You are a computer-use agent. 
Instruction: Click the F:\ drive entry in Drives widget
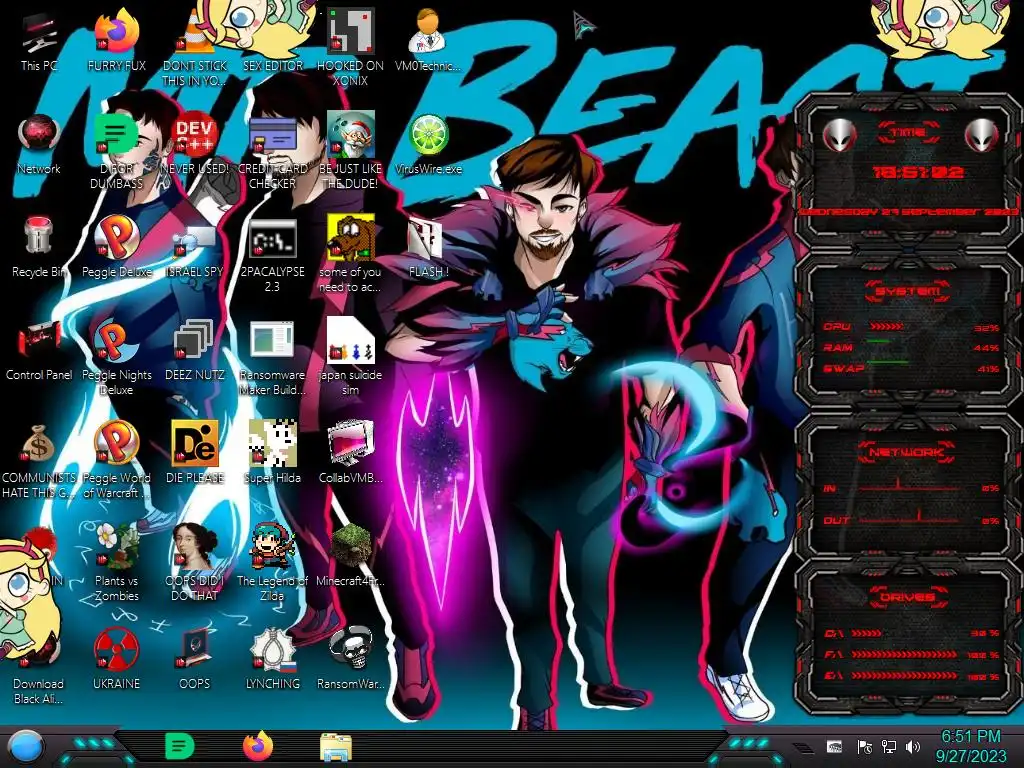[x=912, y=654]
